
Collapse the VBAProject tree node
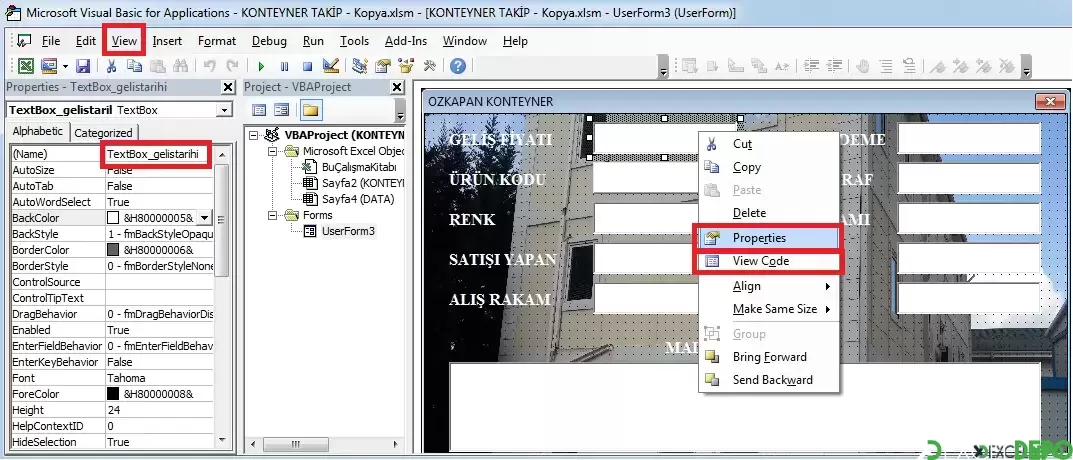point(254,136)
